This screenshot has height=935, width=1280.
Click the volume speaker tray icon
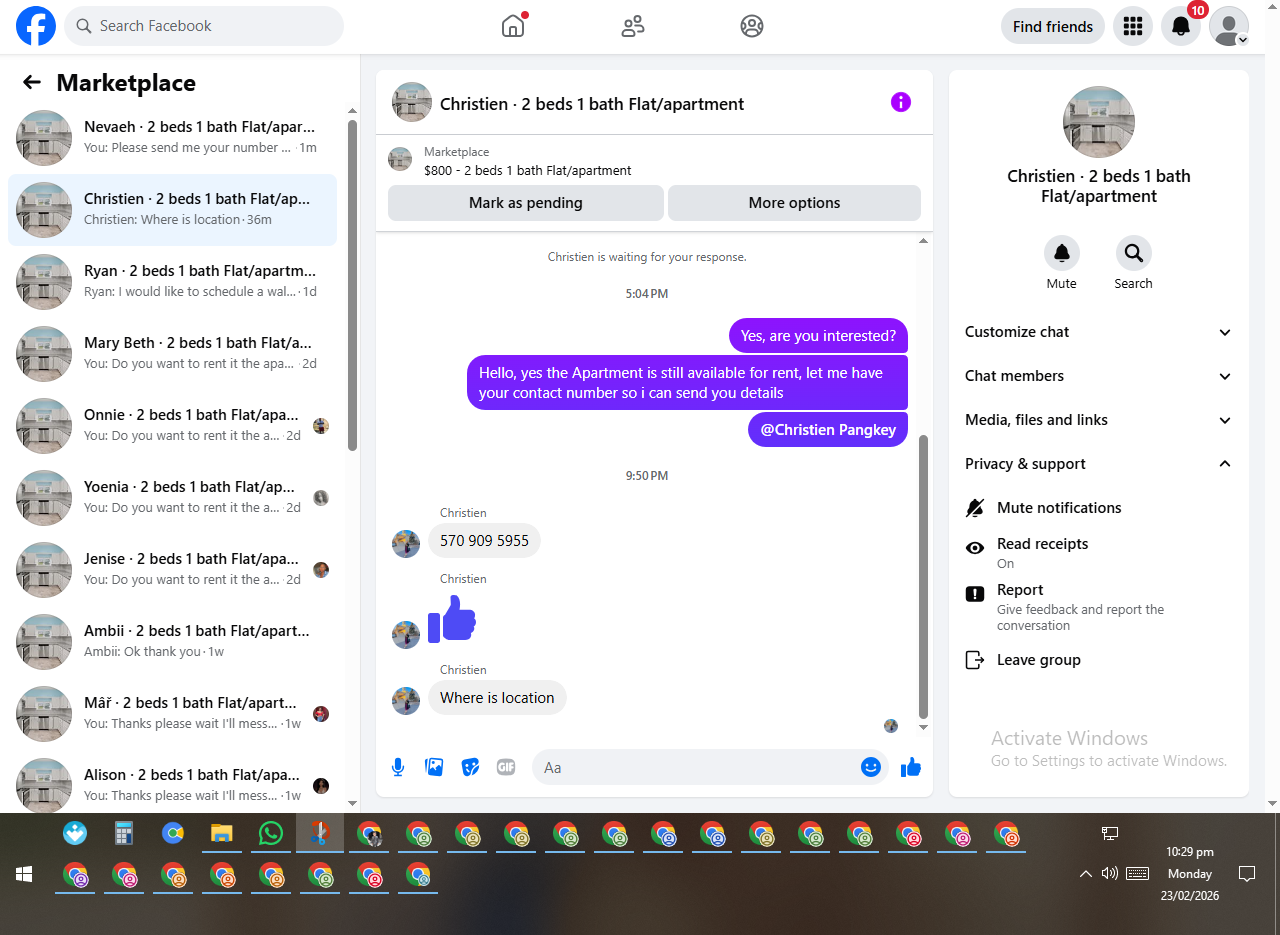(x=1110, y=873)
